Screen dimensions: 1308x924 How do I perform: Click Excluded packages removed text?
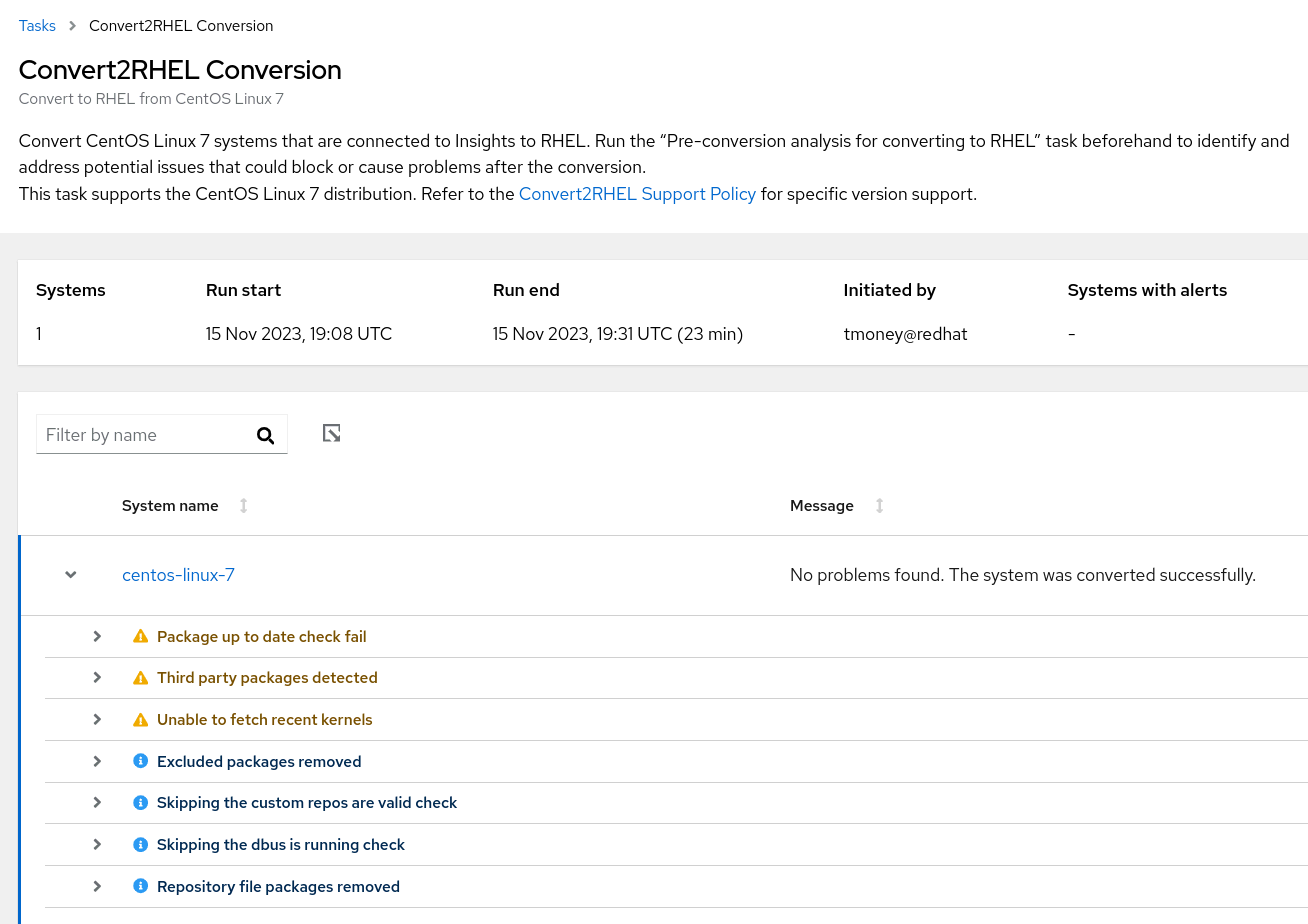(x=259, y=762)
